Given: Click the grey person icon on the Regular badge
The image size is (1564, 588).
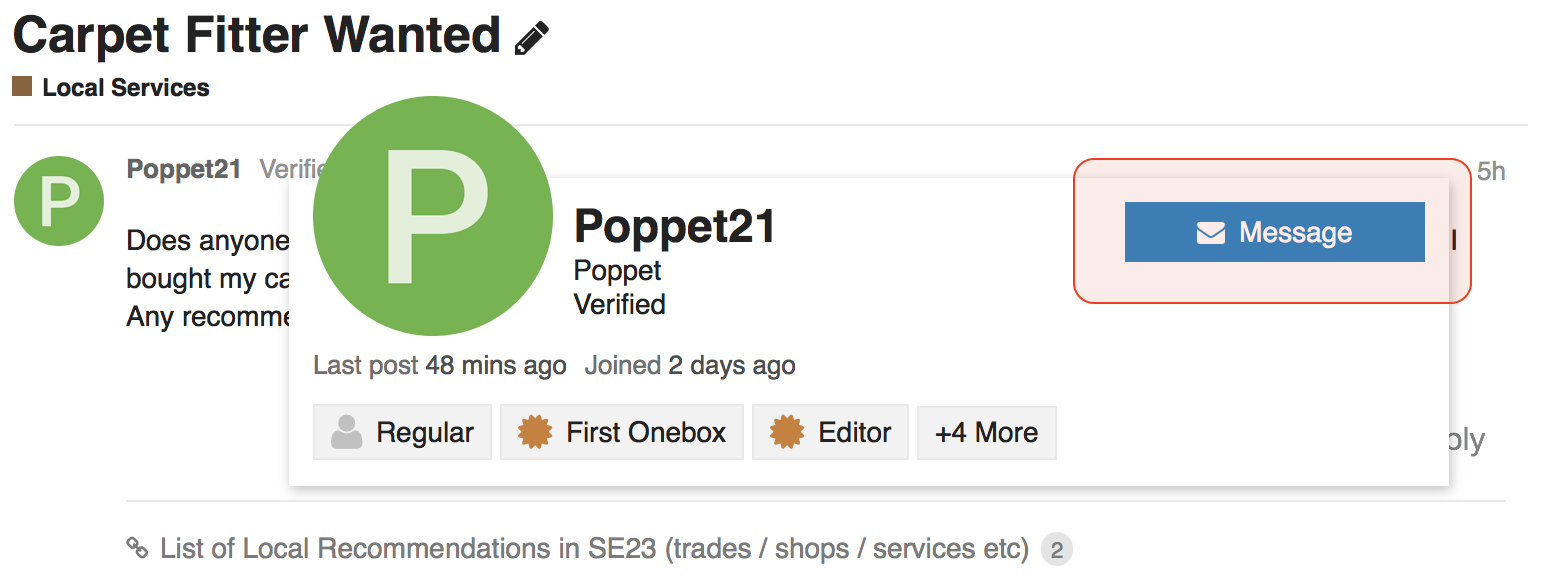Looking at the screenshot, I should 346,432.
